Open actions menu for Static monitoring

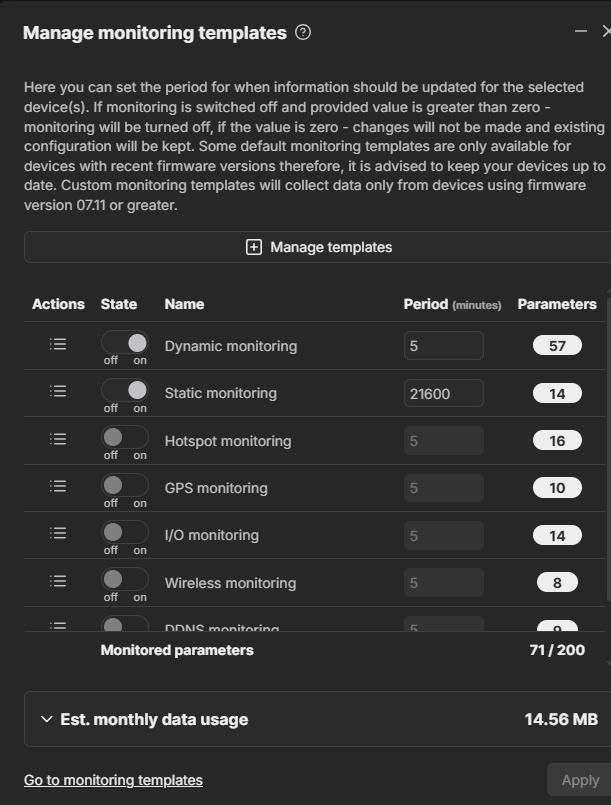(x=58, y=391)
